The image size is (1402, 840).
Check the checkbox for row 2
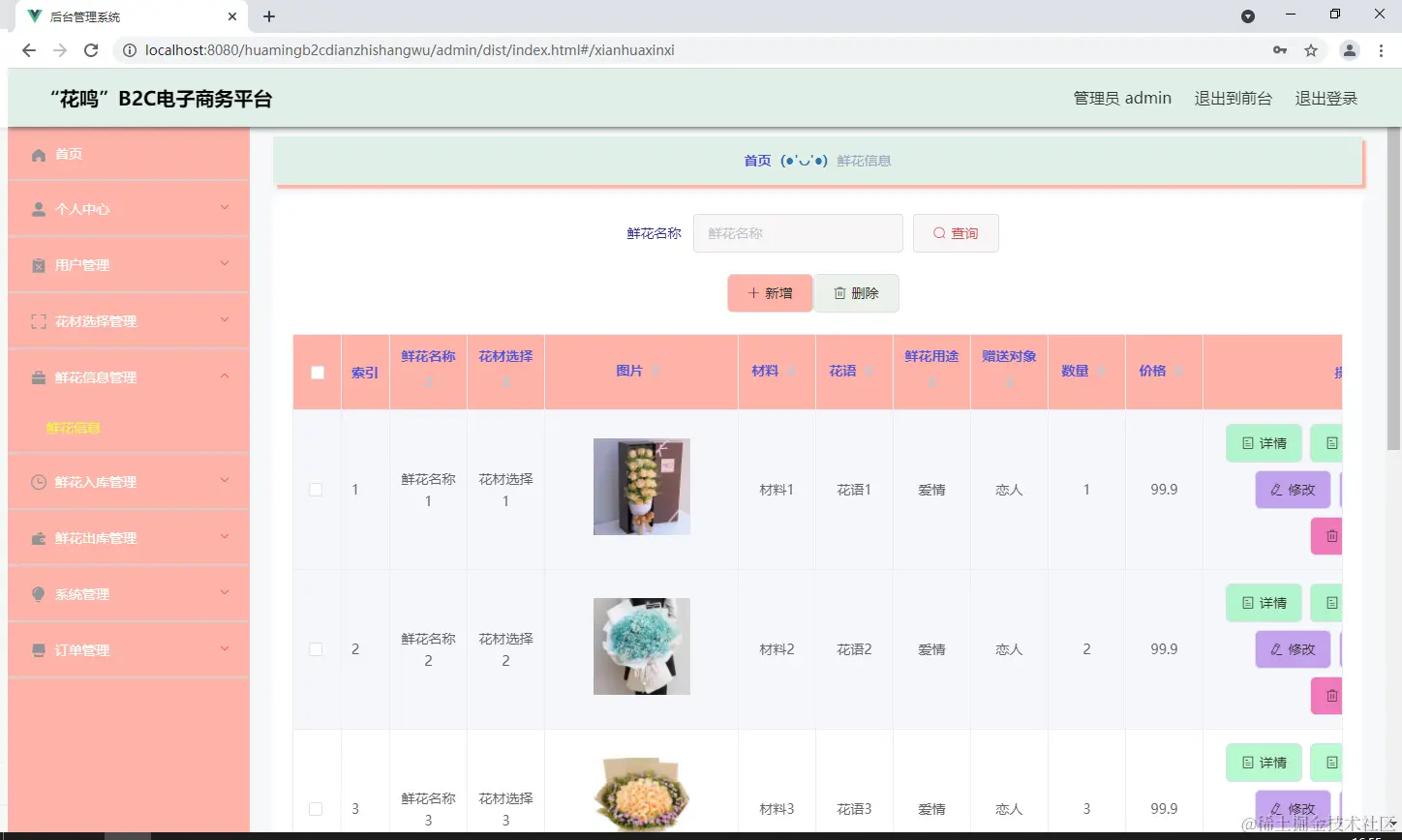coord(316,649)
